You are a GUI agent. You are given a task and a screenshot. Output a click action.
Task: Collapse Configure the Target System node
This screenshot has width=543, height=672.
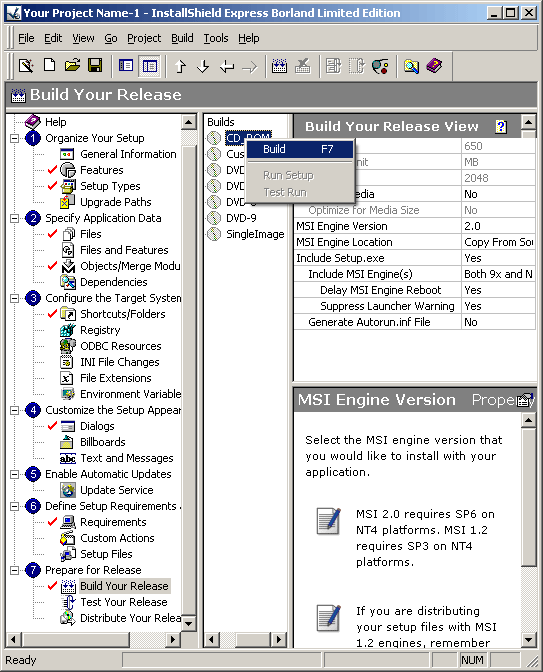(15, 298)
